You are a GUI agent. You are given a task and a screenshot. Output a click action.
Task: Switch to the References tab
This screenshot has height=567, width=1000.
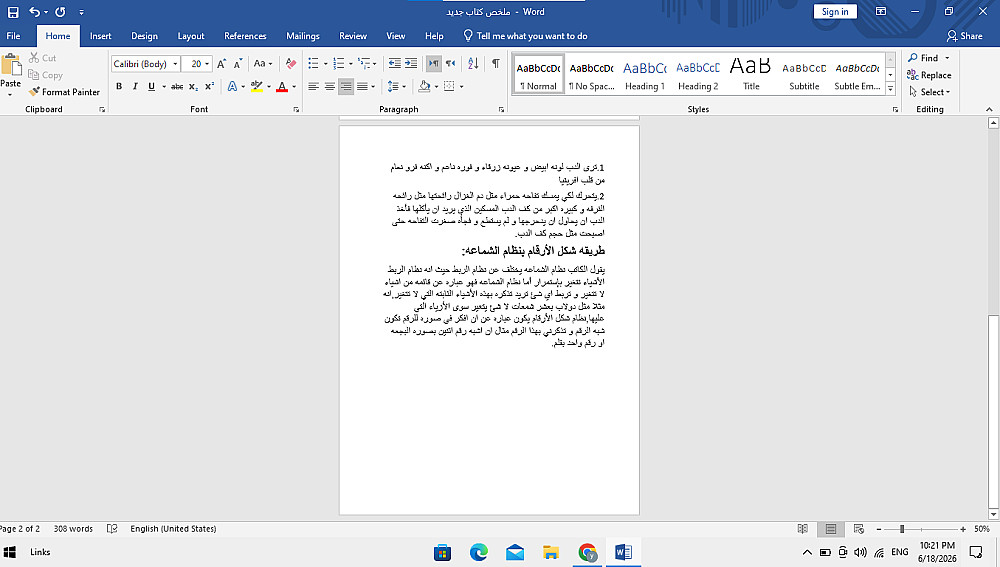tap(245, 36)
